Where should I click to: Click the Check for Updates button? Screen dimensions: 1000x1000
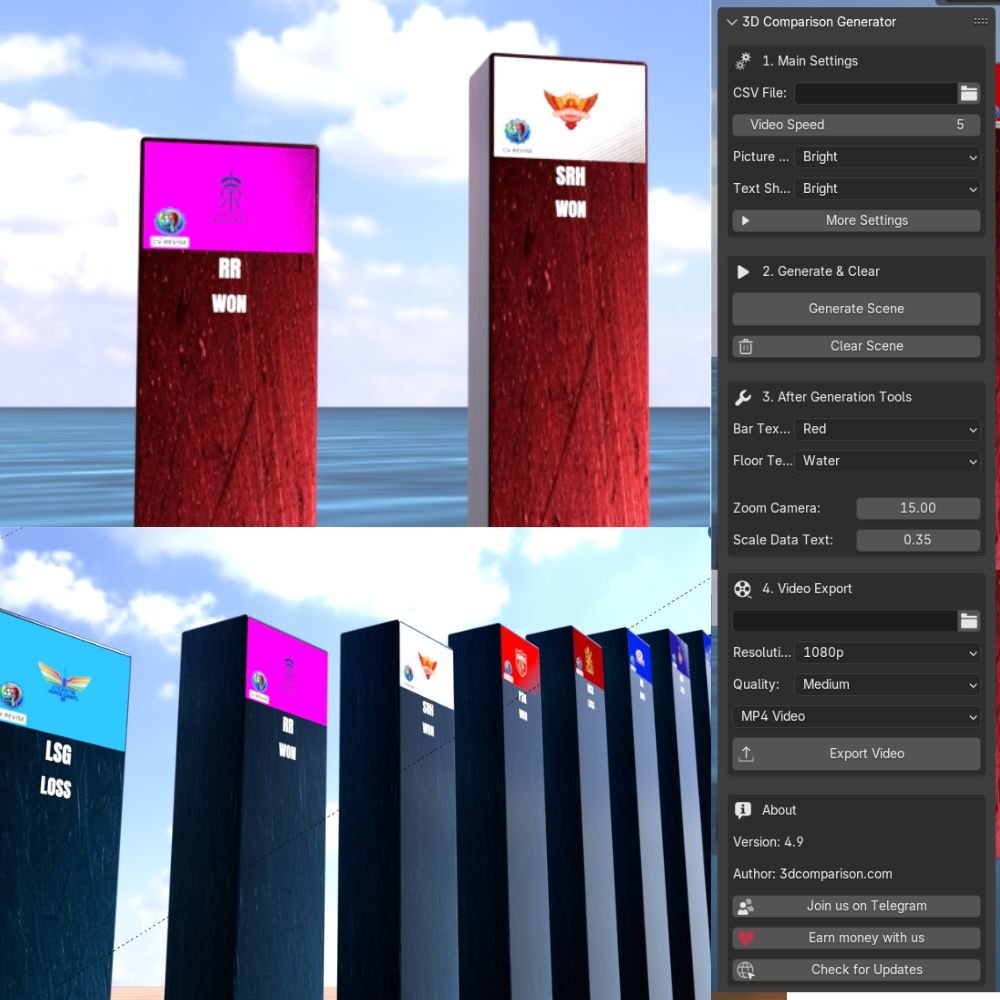[866, 969]
